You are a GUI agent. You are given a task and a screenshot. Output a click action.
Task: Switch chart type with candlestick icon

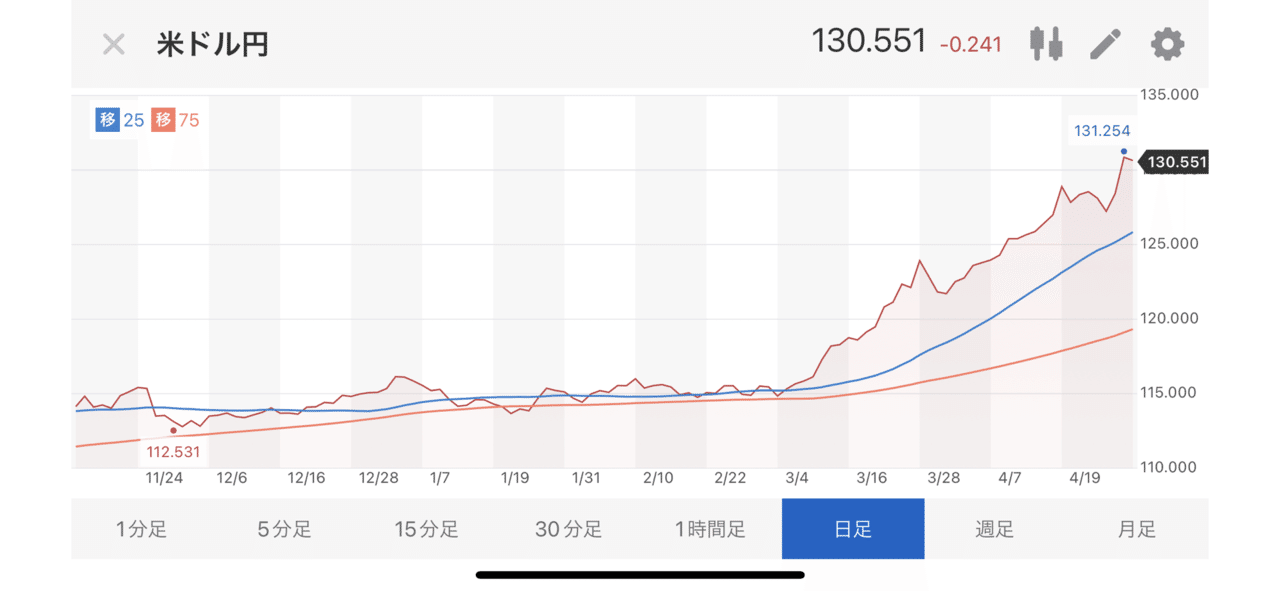[1046, 44]
